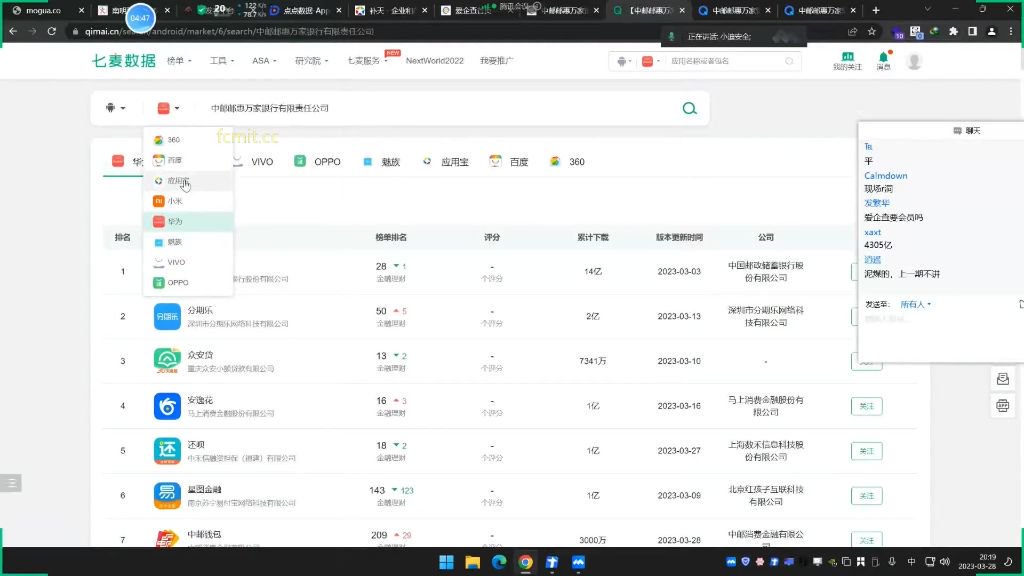Expand the 研究院 menu dropdown
The height and width of the screenshot is (576, 1024).
tap(311, 61)
